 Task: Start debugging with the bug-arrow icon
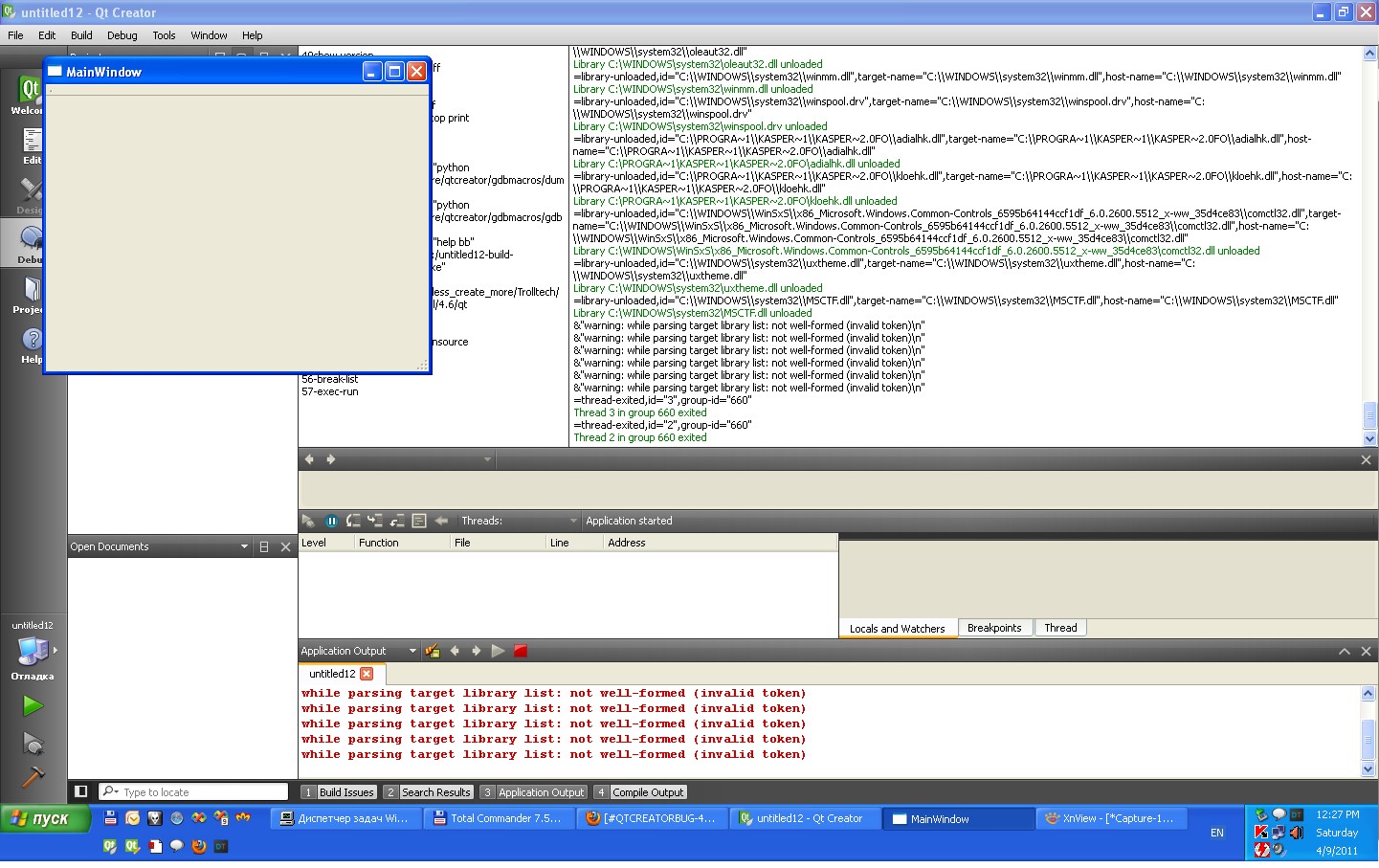pos(33,743)
